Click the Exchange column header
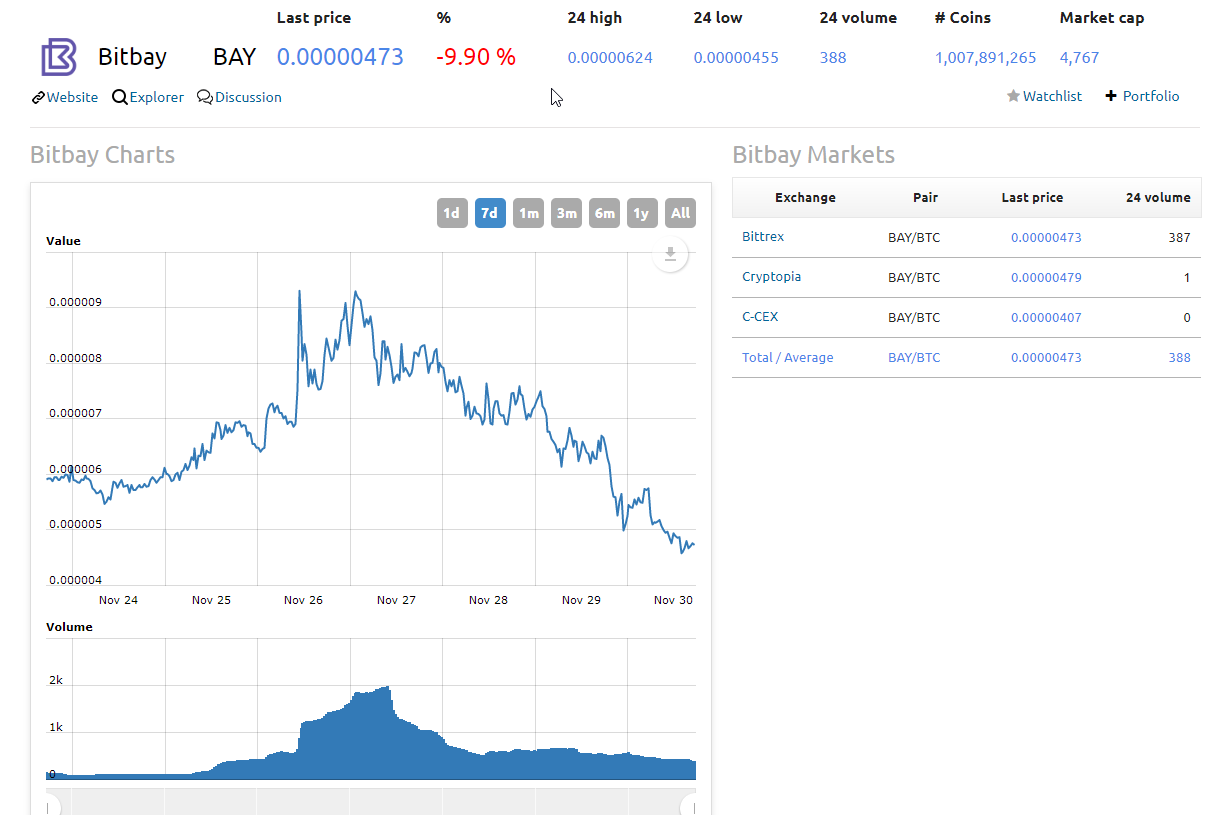This screenshot has width=1211, height=815. point(805,197)
